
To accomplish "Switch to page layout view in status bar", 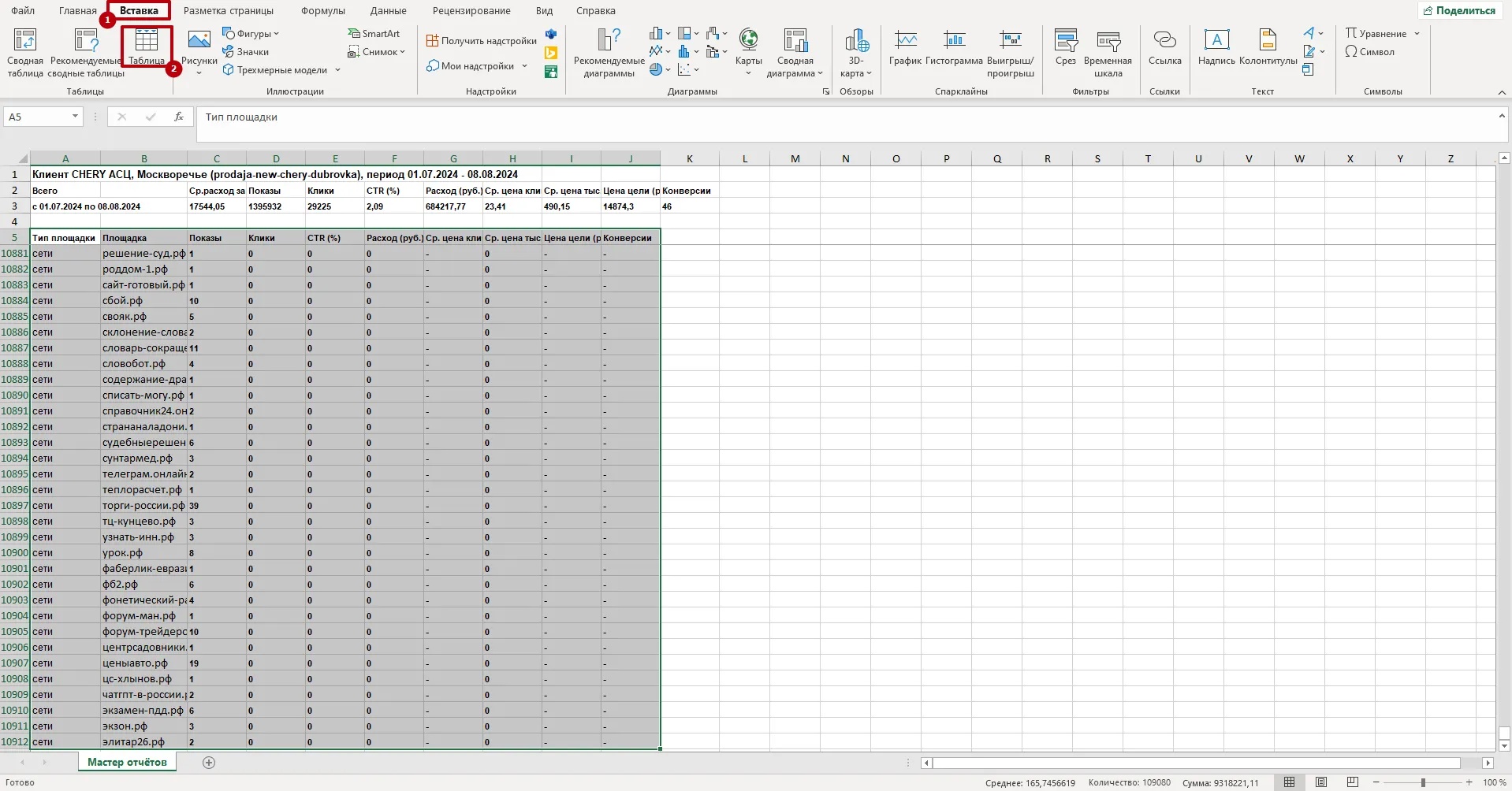I will 1321,782.
